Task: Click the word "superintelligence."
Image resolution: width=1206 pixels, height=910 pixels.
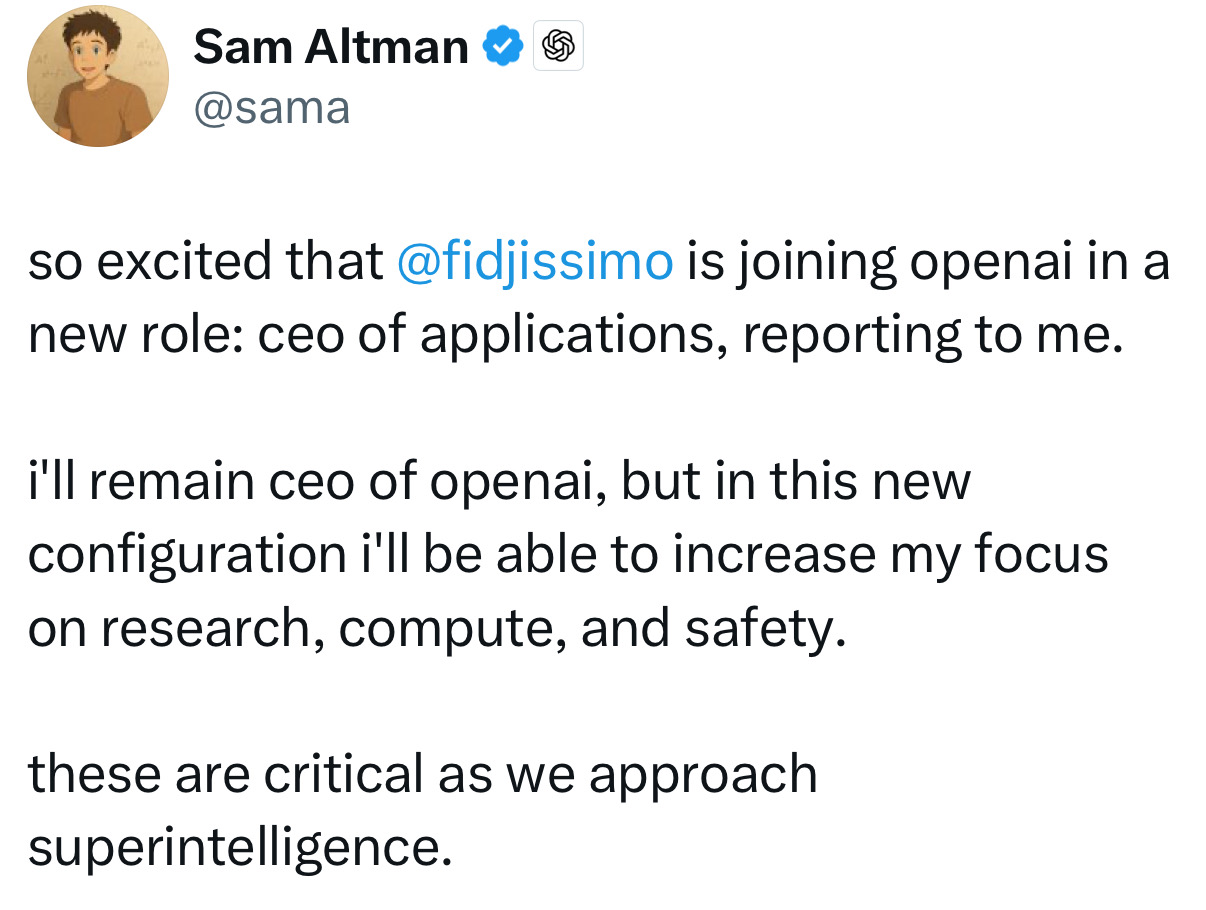Action: (234, 848)
